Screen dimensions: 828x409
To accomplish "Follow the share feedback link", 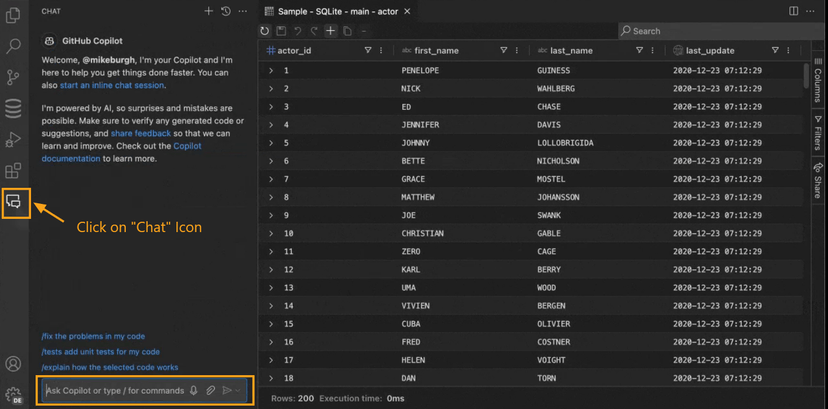I will [x=141, y=134].
